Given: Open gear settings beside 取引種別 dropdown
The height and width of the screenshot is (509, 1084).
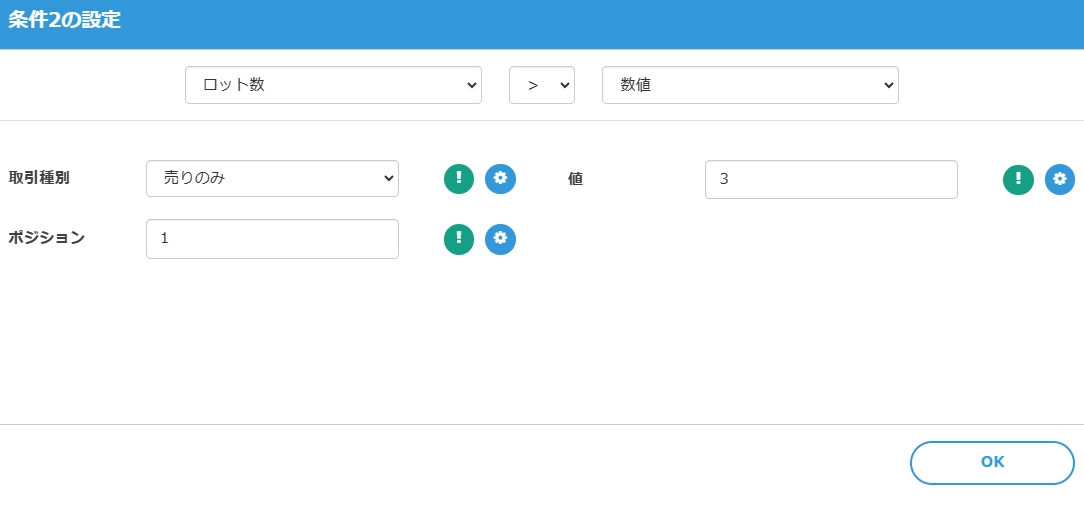Looking at the screenshot, I should coord(501,179).
